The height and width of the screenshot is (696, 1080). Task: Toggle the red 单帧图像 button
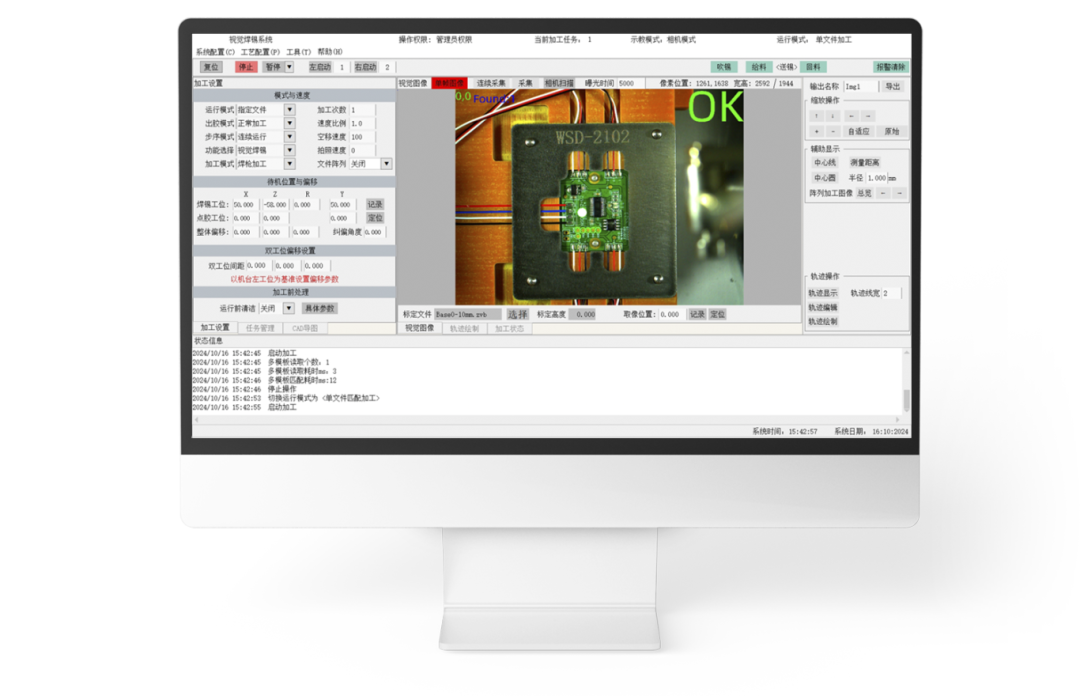pyautogui.click(x=449, y=83)
